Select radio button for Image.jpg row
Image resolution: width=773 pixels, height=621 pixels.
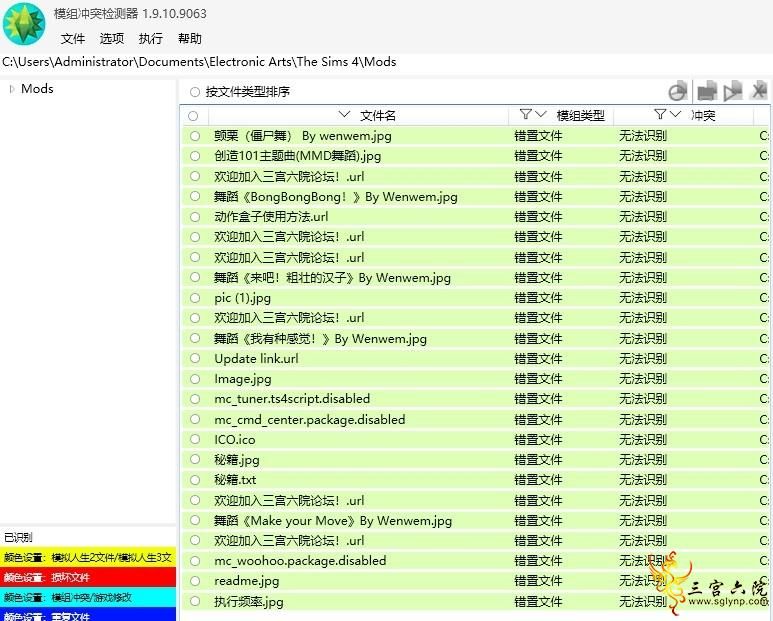click(x=195, y=379)
